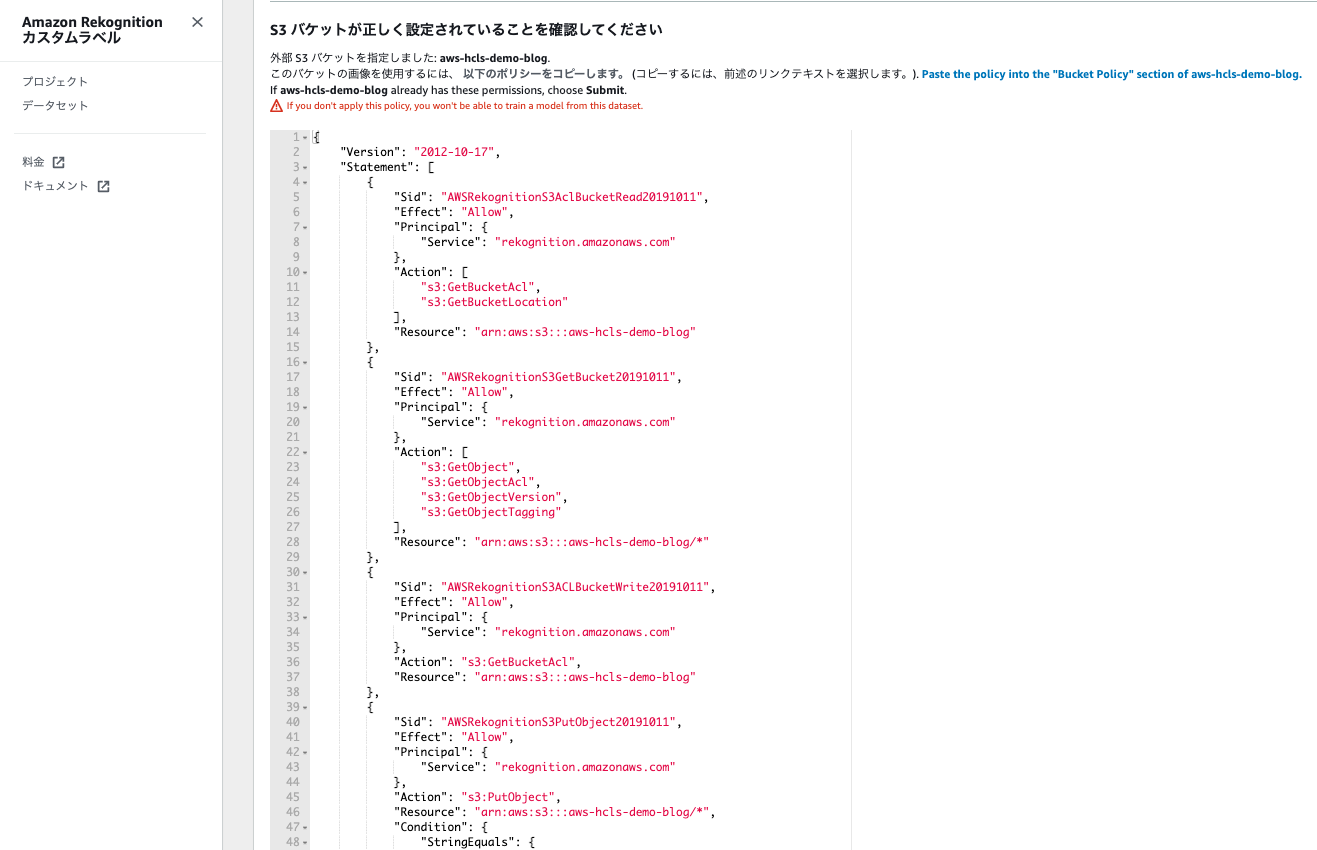Close the Amazon Rekognition sidebar with the X
1317x850 pixels.
[197, 22]
